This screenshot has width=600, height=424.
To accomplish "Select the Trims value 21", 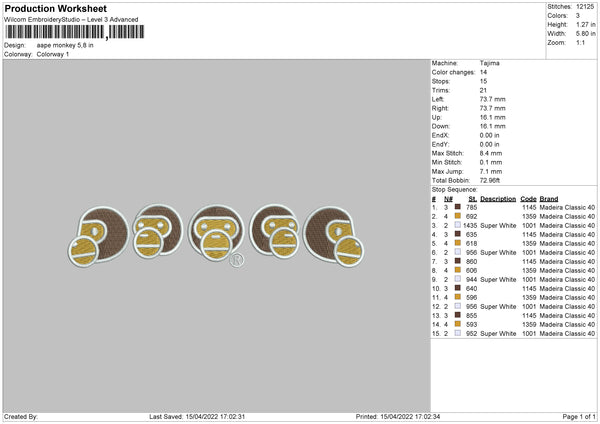I will [483, 90].
